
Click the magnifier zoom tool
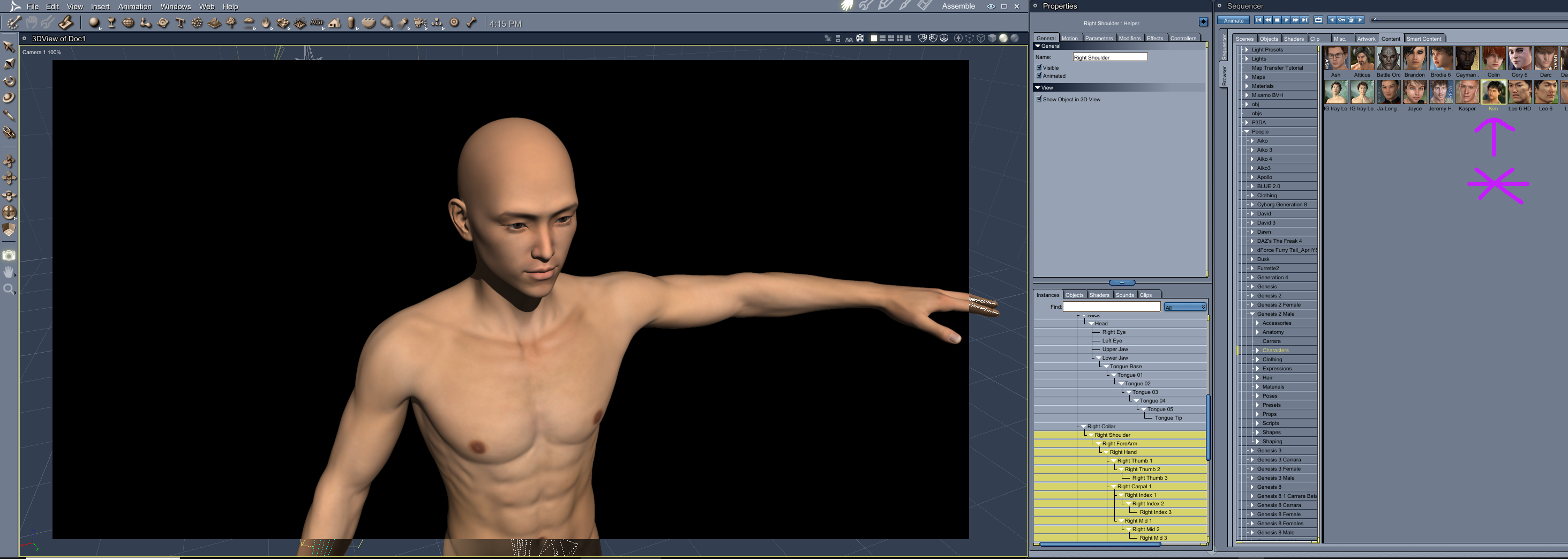9,289
